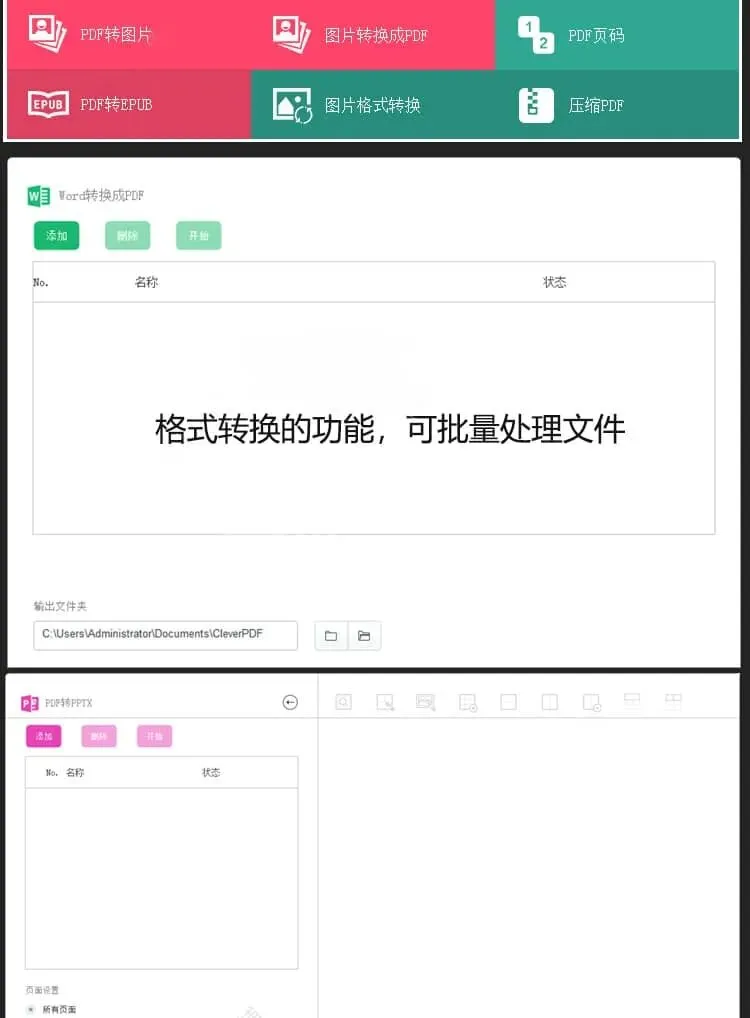Click the 输出文件夹 label
The image size is (750, 1018).
click(60, 606)
